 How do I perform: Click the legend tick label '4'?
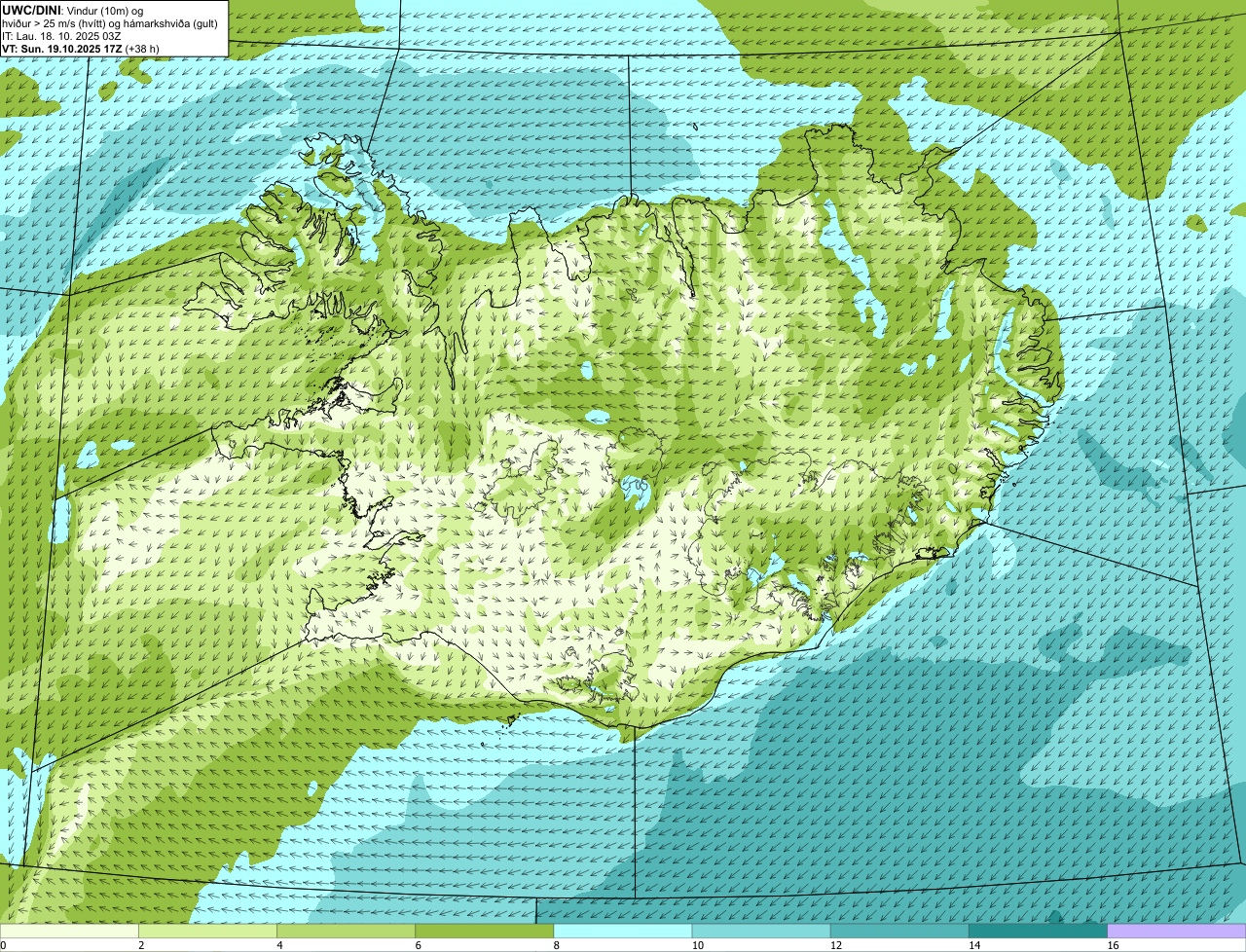coord(279,945)
